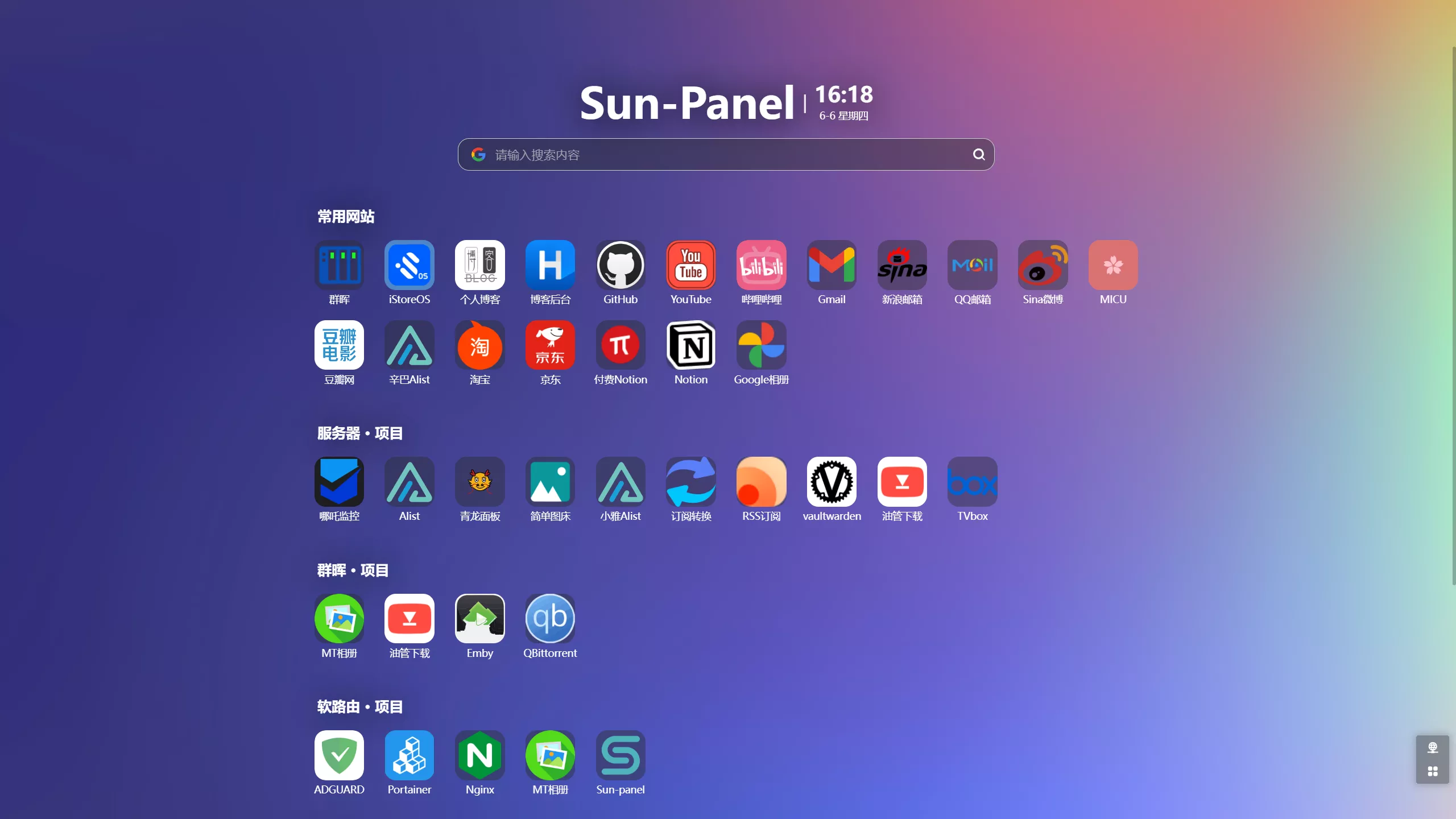Open the ADGUARD shortcut

point(339,755)
